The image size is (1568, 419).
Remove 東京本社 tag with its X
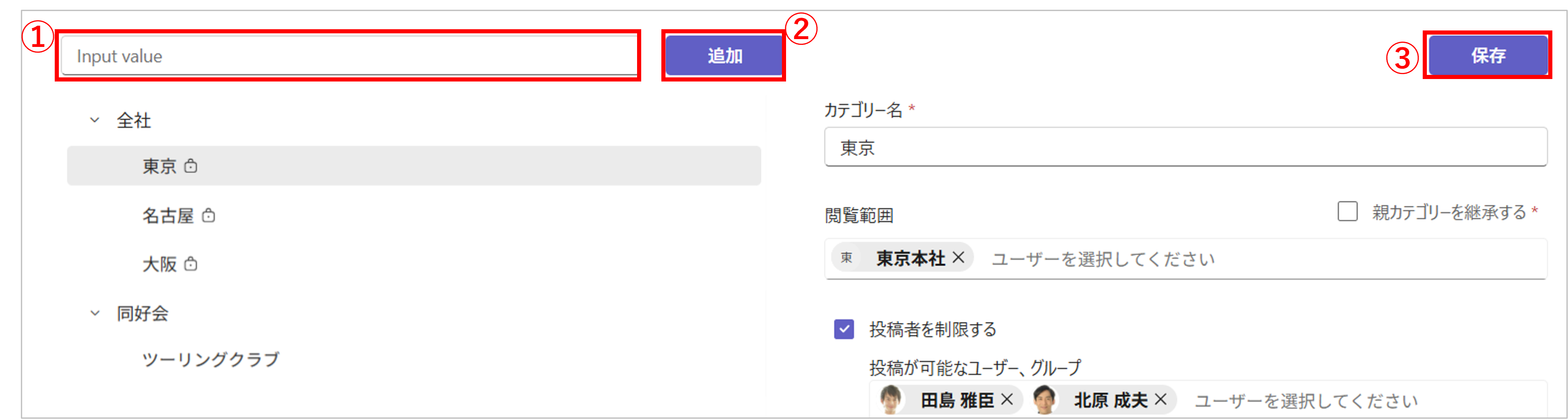pyautogui.click(x=958, y=258)
